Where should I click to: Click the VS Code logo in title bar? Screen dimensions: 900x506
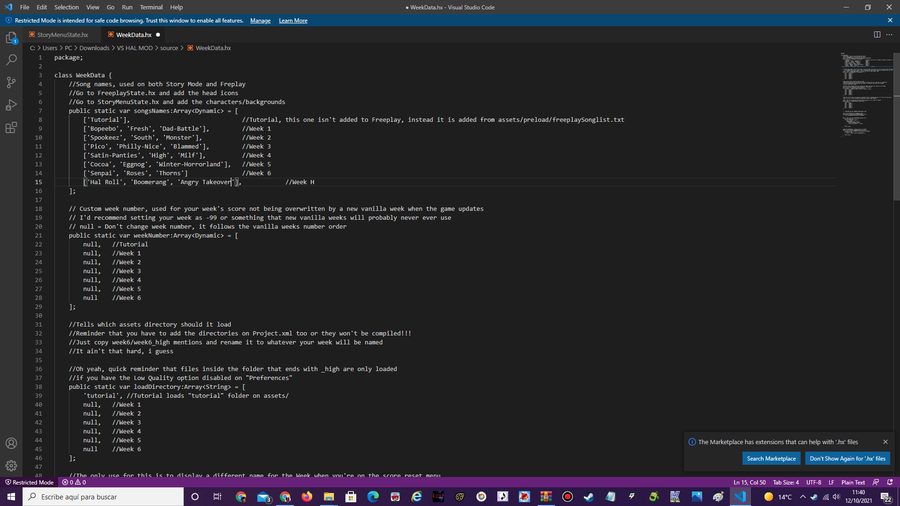pyautogui.click(x=8, y=7)
